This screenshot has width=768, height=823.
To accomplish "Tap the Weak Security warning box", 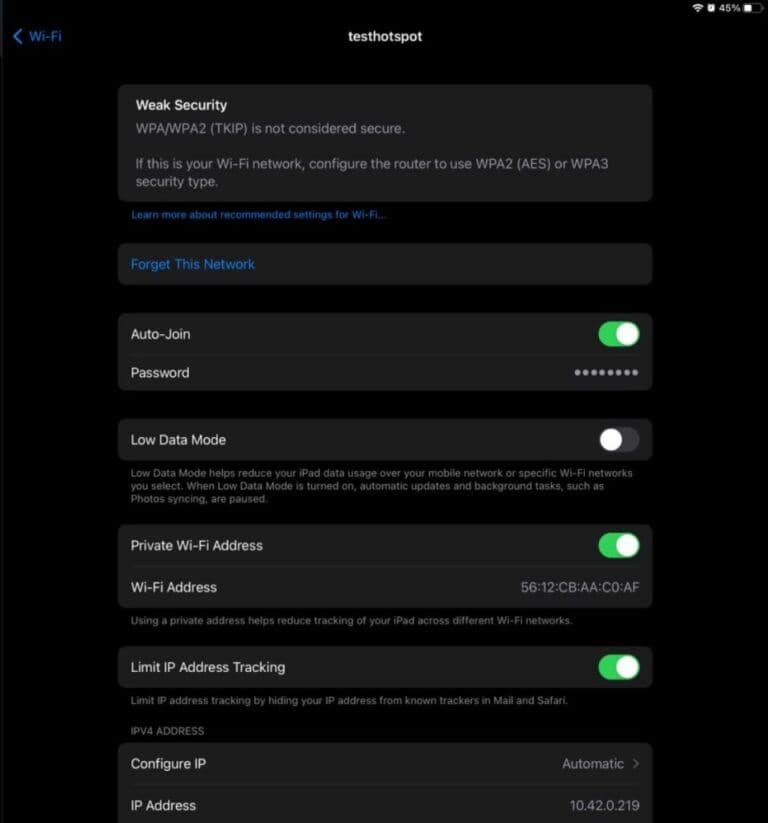I will 385,143.
